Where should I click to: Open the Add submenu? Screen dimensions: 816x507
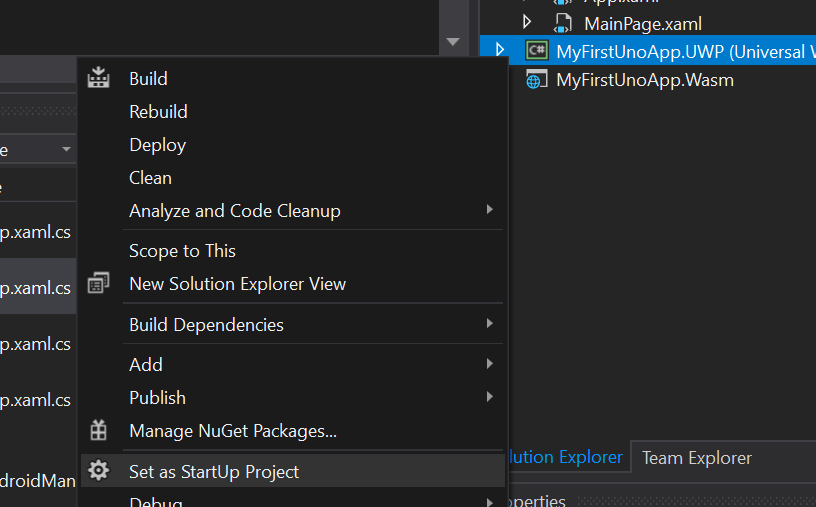[291, 364]
